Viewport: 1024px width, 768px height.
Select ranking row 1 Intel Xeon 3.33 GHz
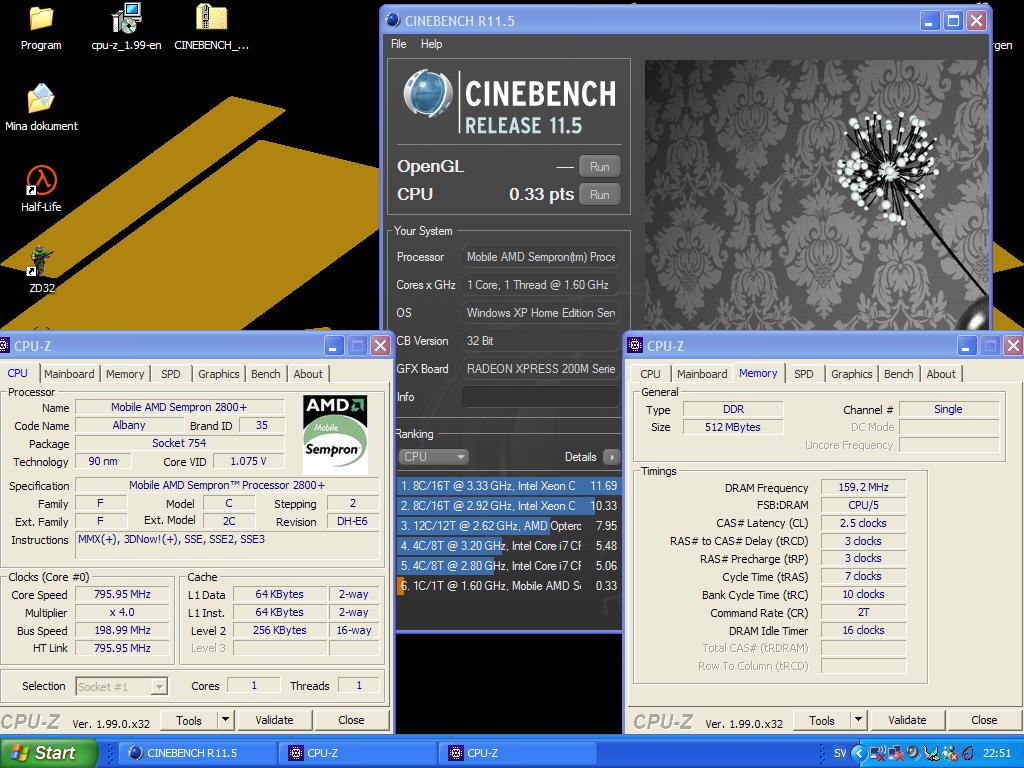pos(508,486)
